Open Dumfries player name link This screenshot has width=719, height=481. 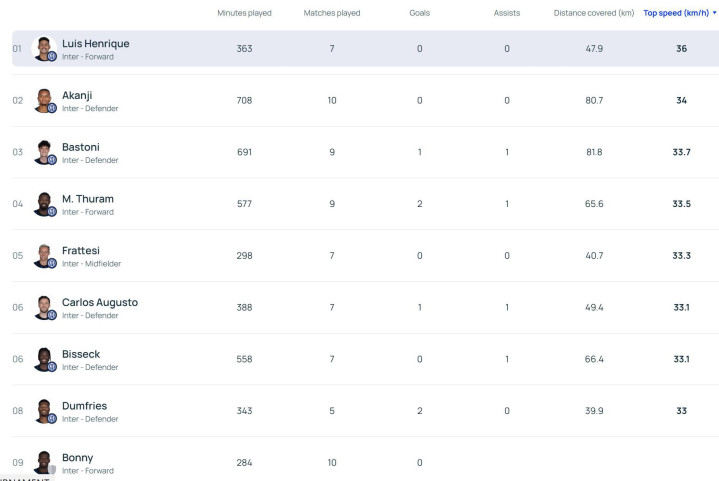tap(84, 406)
